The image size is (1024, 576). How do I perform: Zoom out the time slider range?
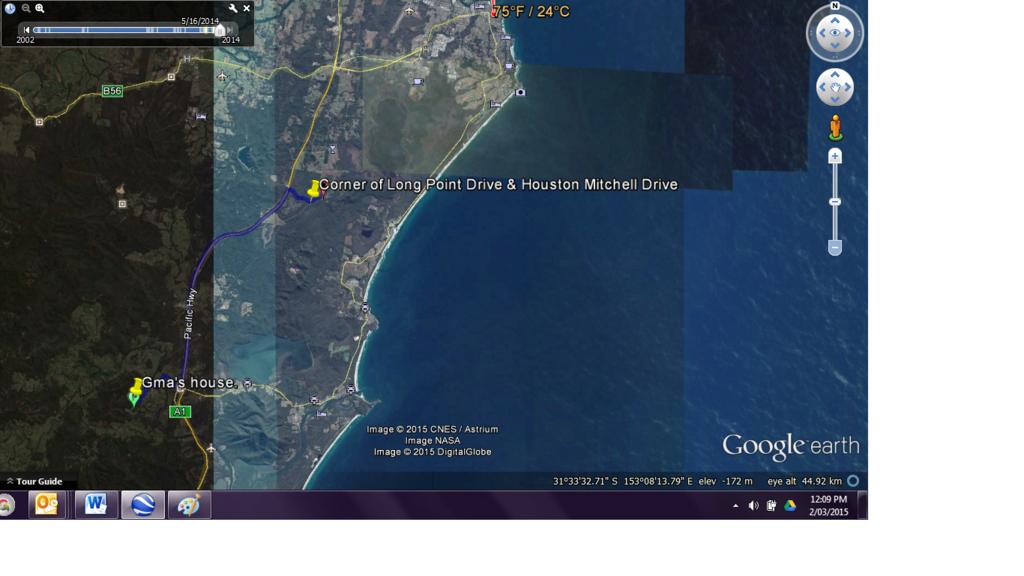pyautogui.click(x=26, y=8)
